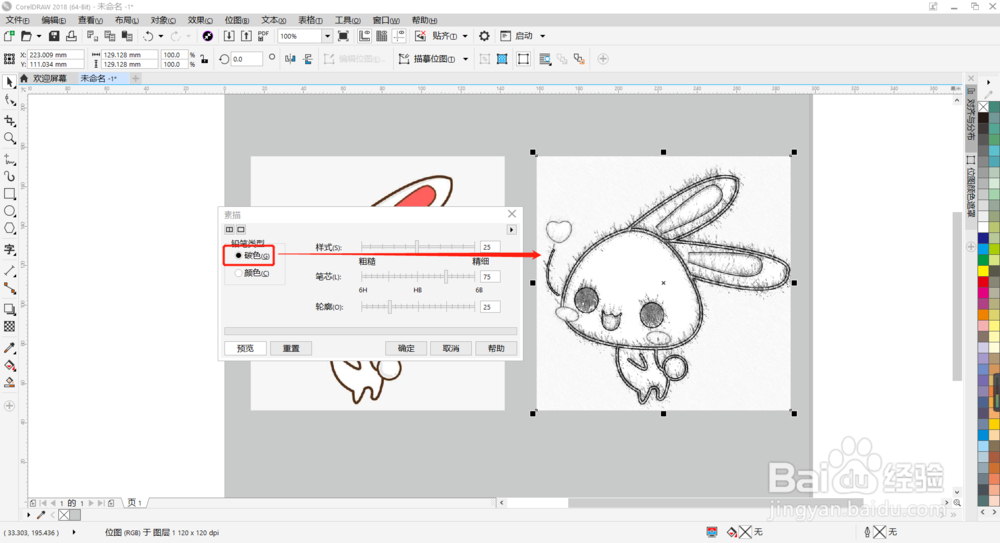Select the Interactive fill bucket tool

click(10, 366)
